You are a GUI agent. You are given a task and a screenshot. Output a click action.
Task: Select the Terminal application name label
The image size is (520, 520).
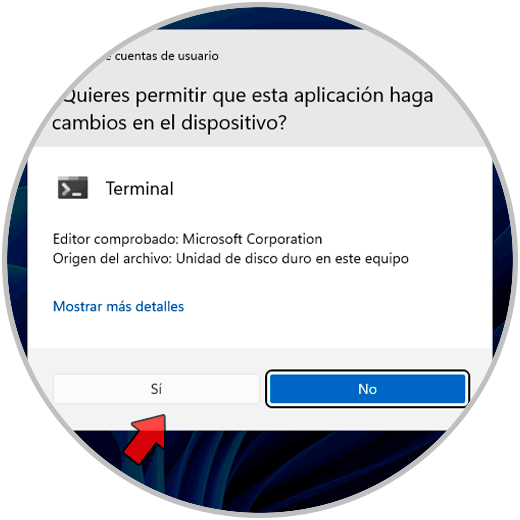[x=139, y=188]
